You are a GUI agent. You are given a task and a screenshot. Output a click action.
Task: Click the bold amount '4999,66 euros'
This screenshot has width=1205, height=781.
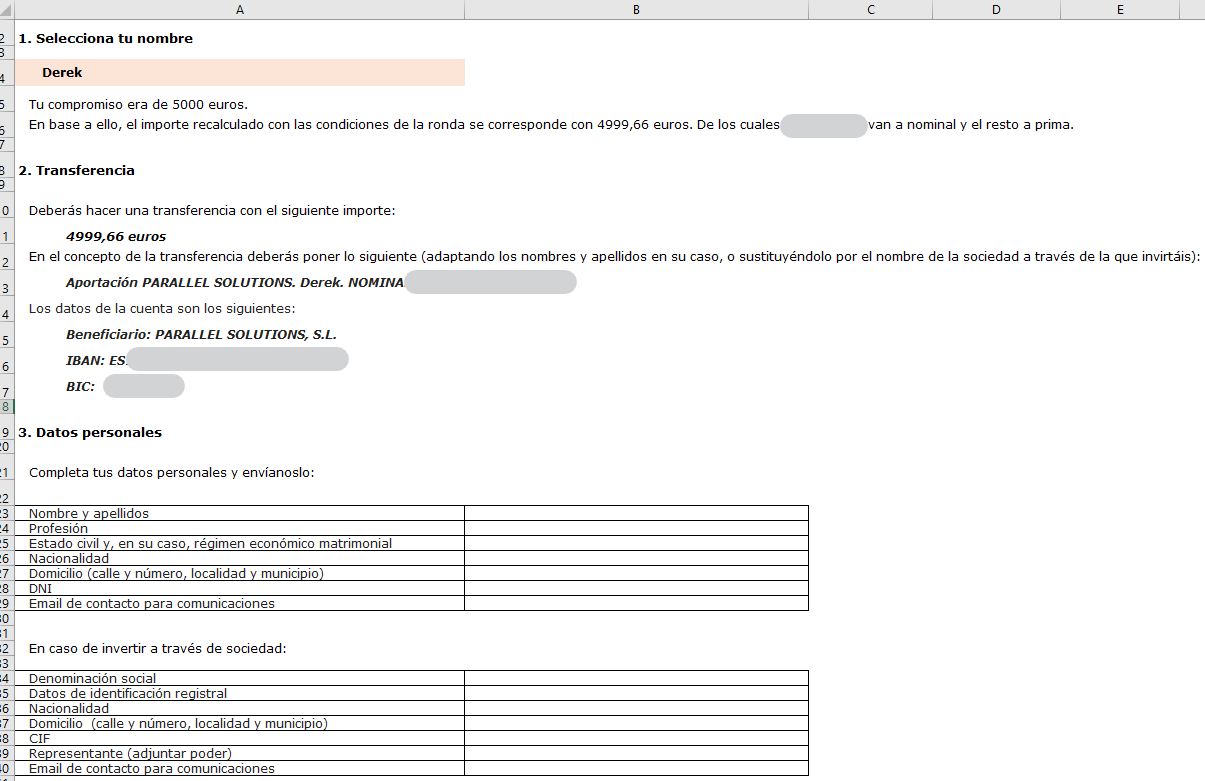coord(116,237)
